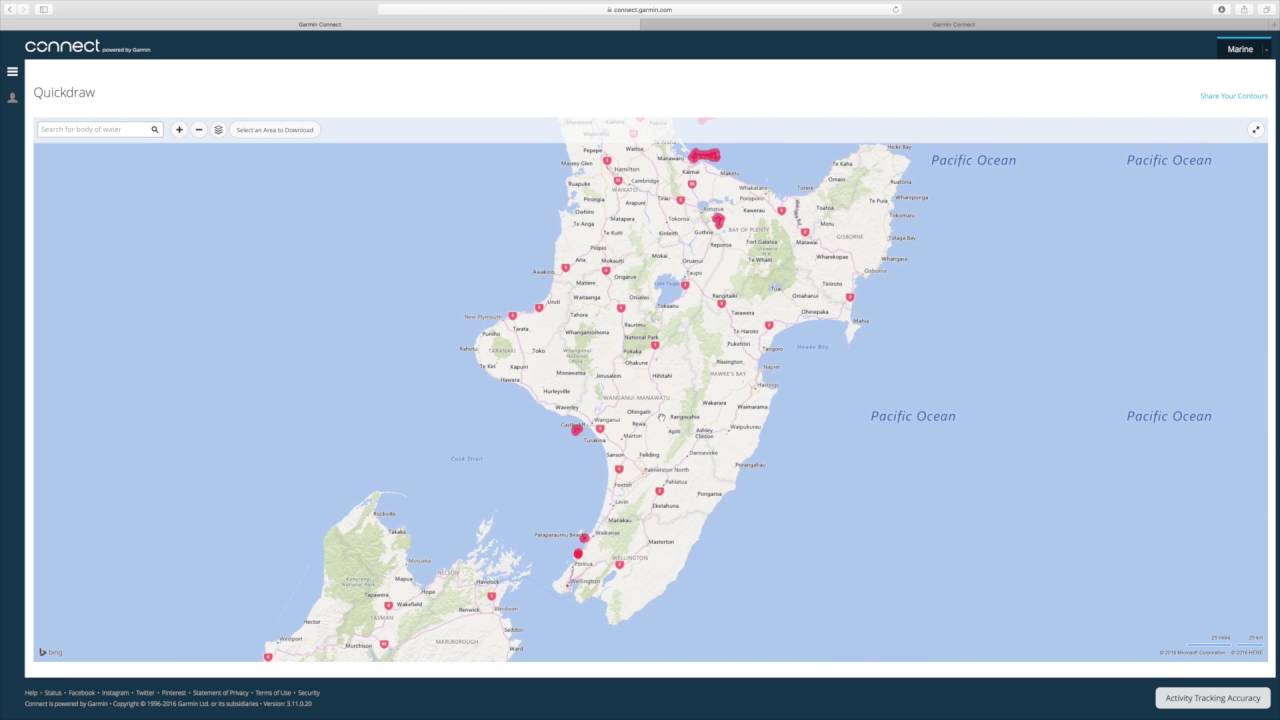This screenshot has height=720, width=1280.
Task: Open Statement of Privacy link
Action: (x=221, y=693)
